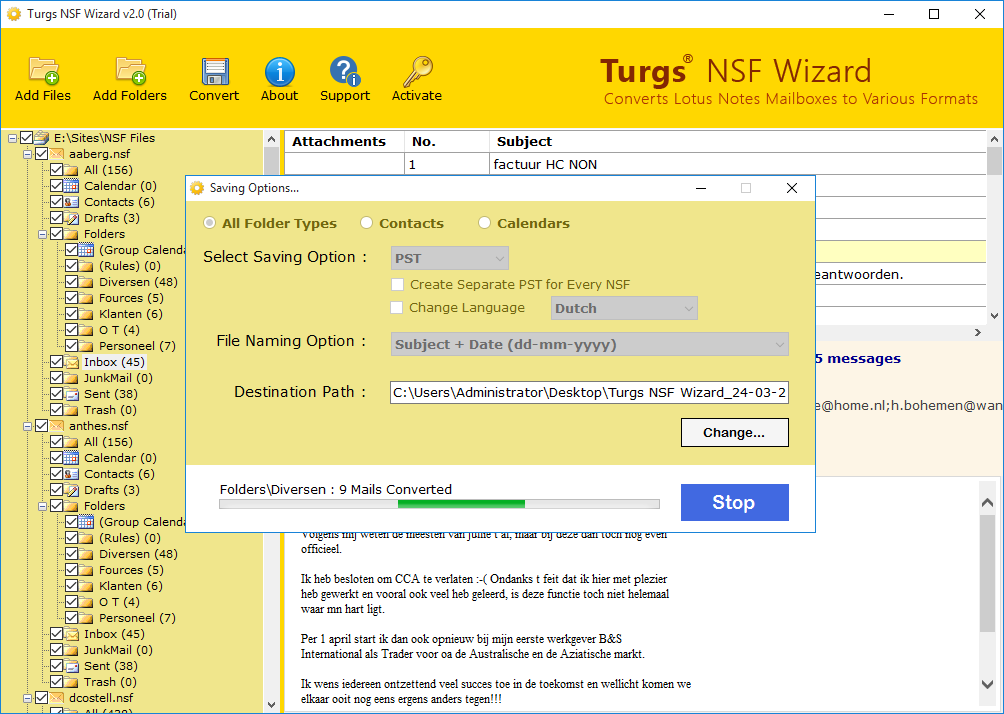
Task: Click the Contacts card icon under anthes.nsf
Action: pyautogui.click(x=72, y=474)
